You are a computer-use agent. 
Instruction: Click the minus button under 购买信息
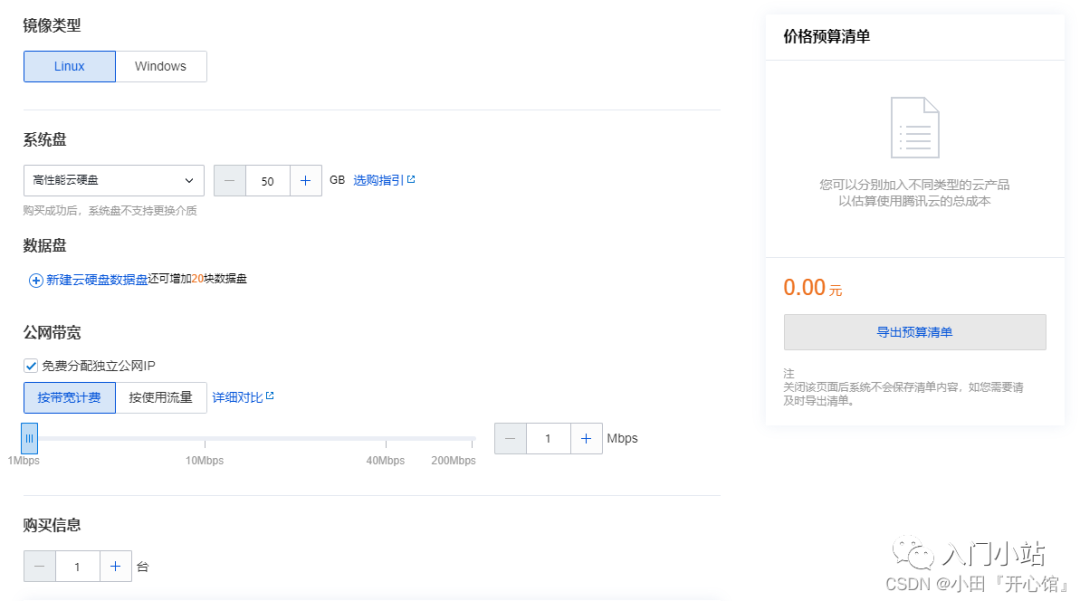point(39,565)
